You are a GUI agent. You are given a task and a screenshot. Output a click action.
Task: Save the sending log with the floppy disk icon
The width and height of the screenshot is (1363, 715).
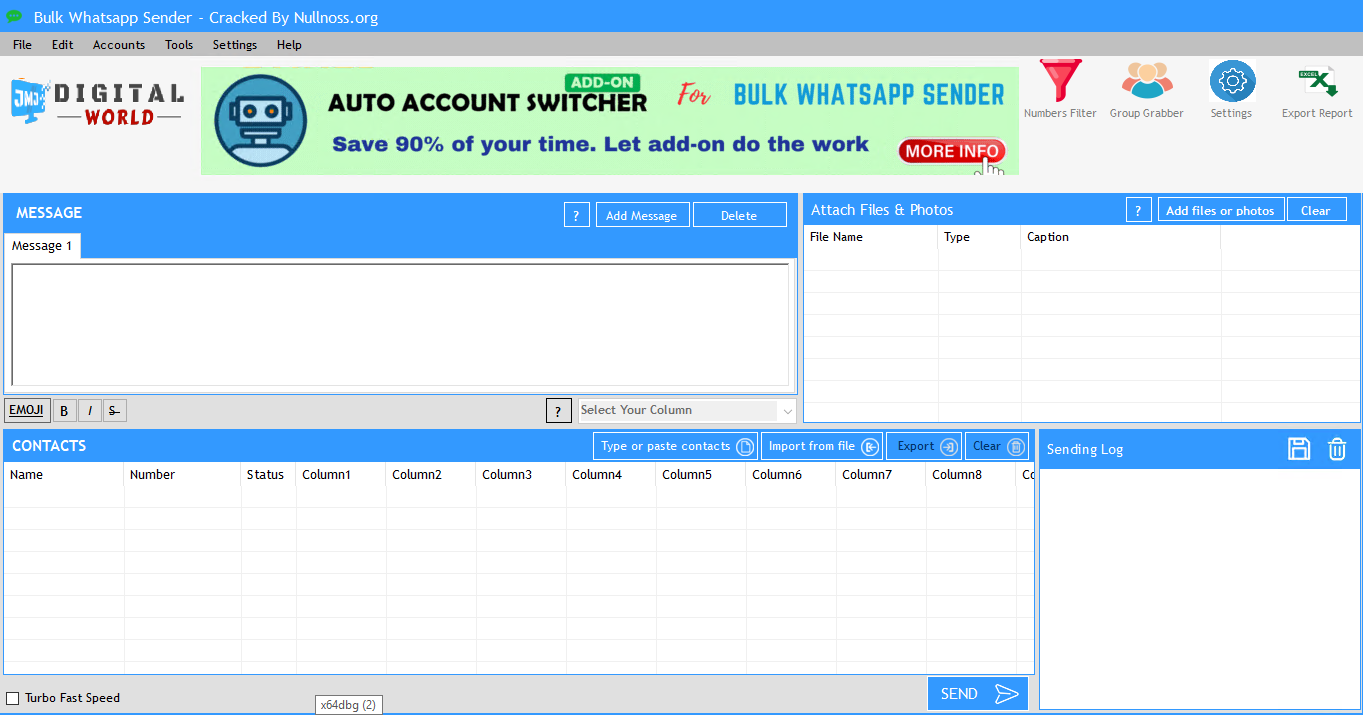[1299, 449]
